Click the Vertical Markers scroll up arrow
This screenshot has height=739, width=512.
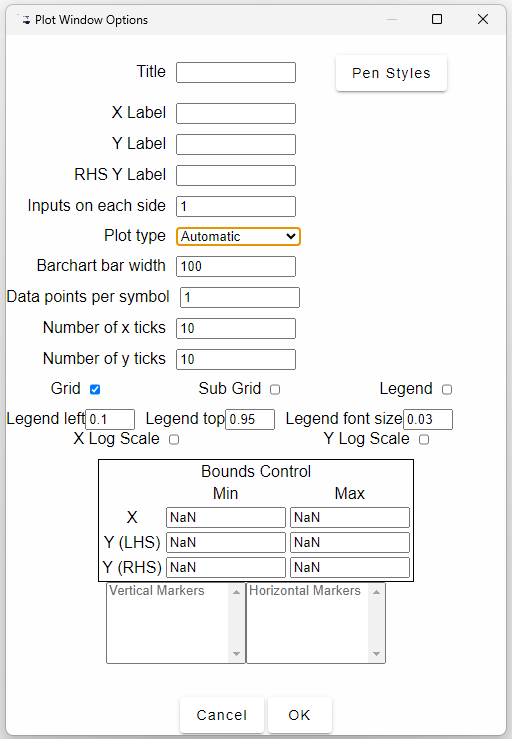point(236,592)
